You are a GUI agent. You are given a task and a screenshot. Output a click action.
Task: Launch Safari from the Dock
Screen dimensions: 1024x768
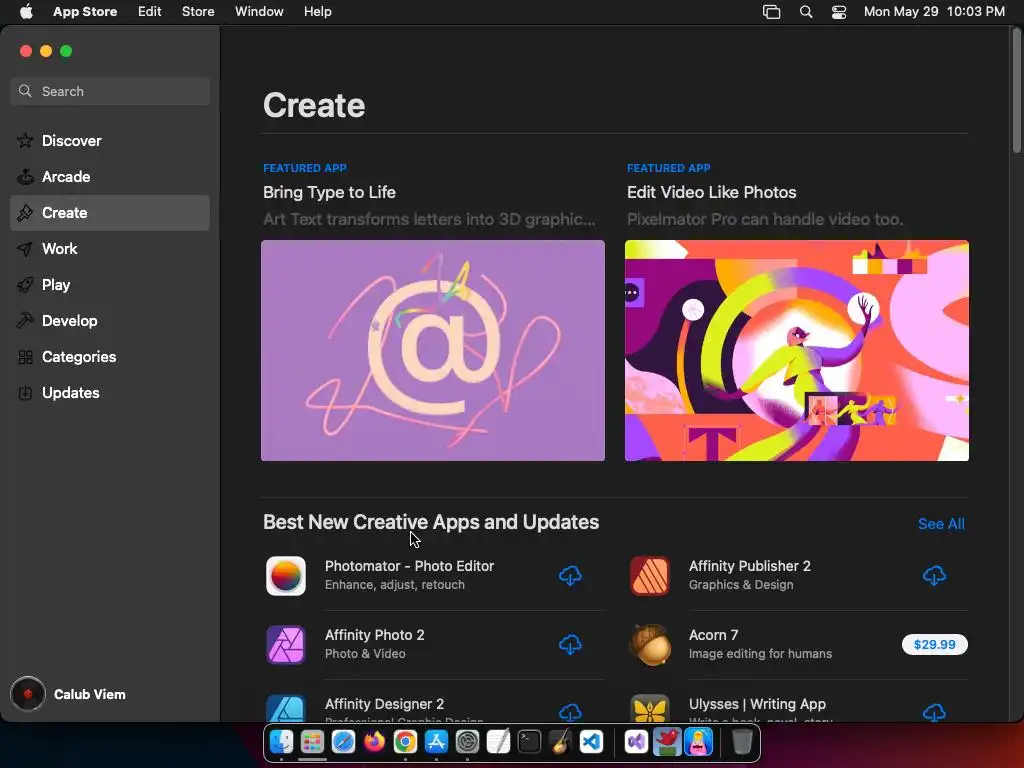pyautogui.click(x=344, y=742)
